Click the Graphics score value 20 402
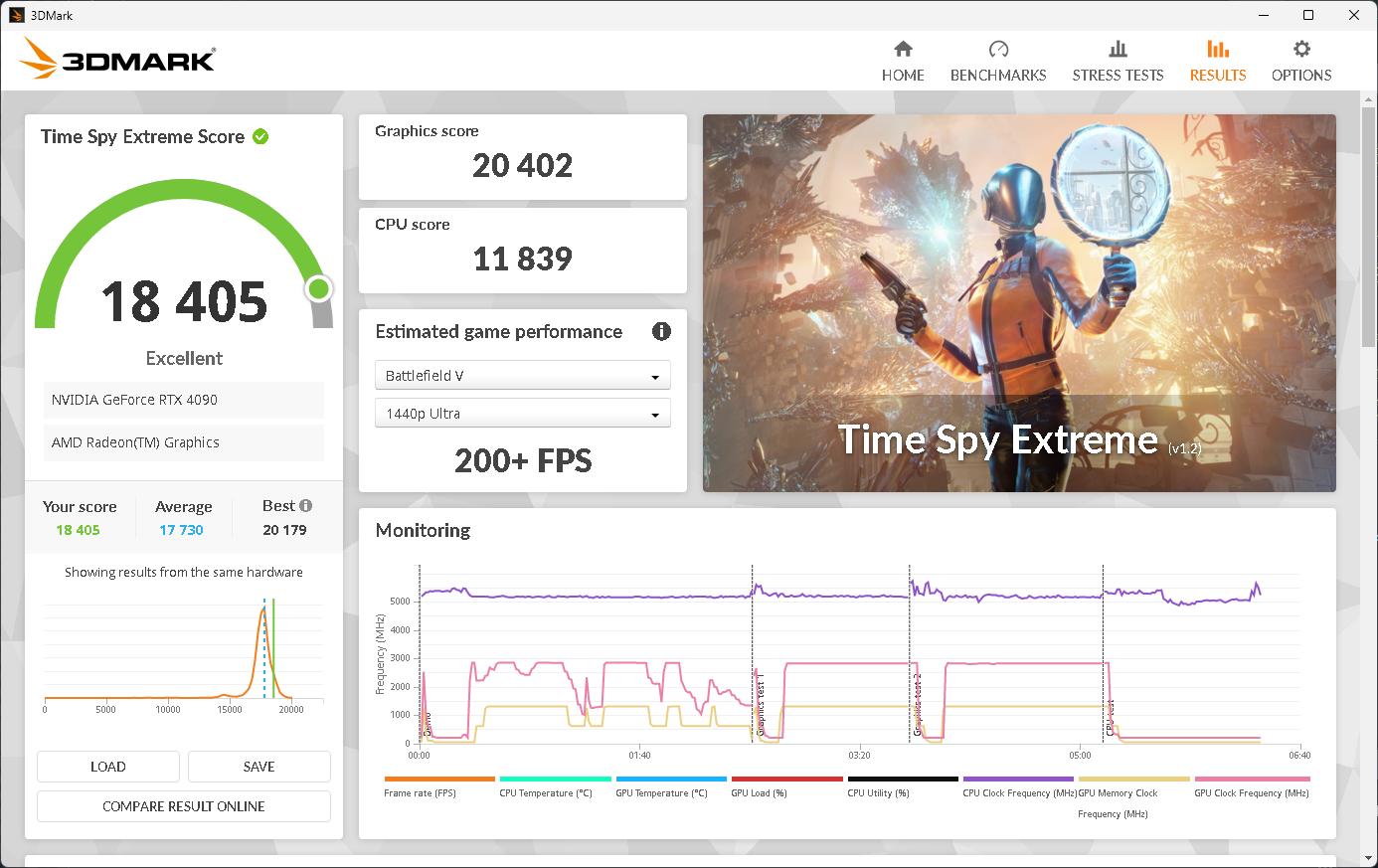The image size is (1378, 868). (523, 165)
